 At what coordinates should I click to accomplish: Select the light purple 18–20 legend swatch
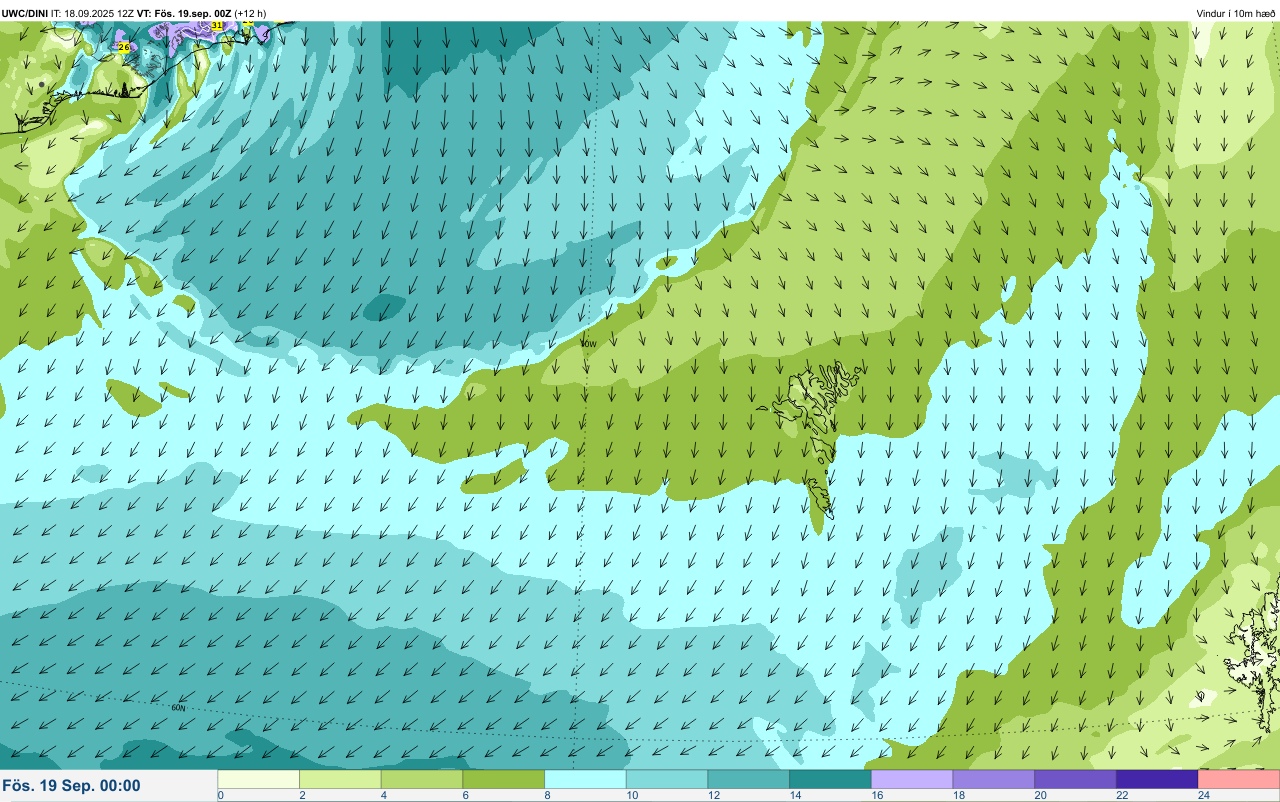[x=994, y=779]
